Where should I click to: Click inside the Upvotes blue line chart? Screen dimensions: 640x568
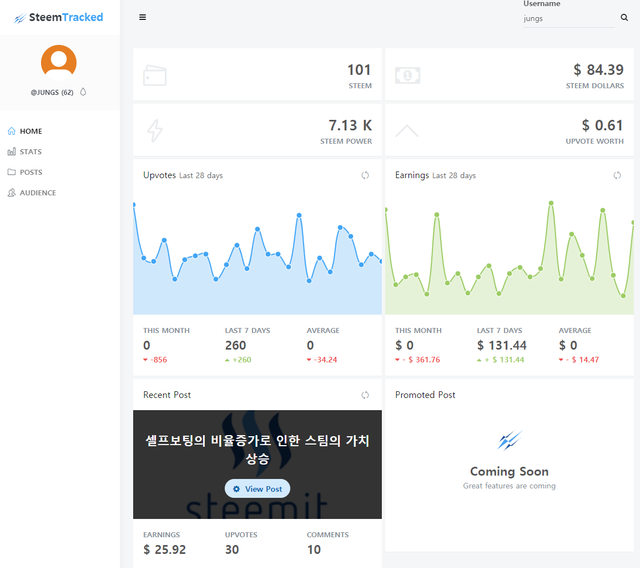coord(258,257)
